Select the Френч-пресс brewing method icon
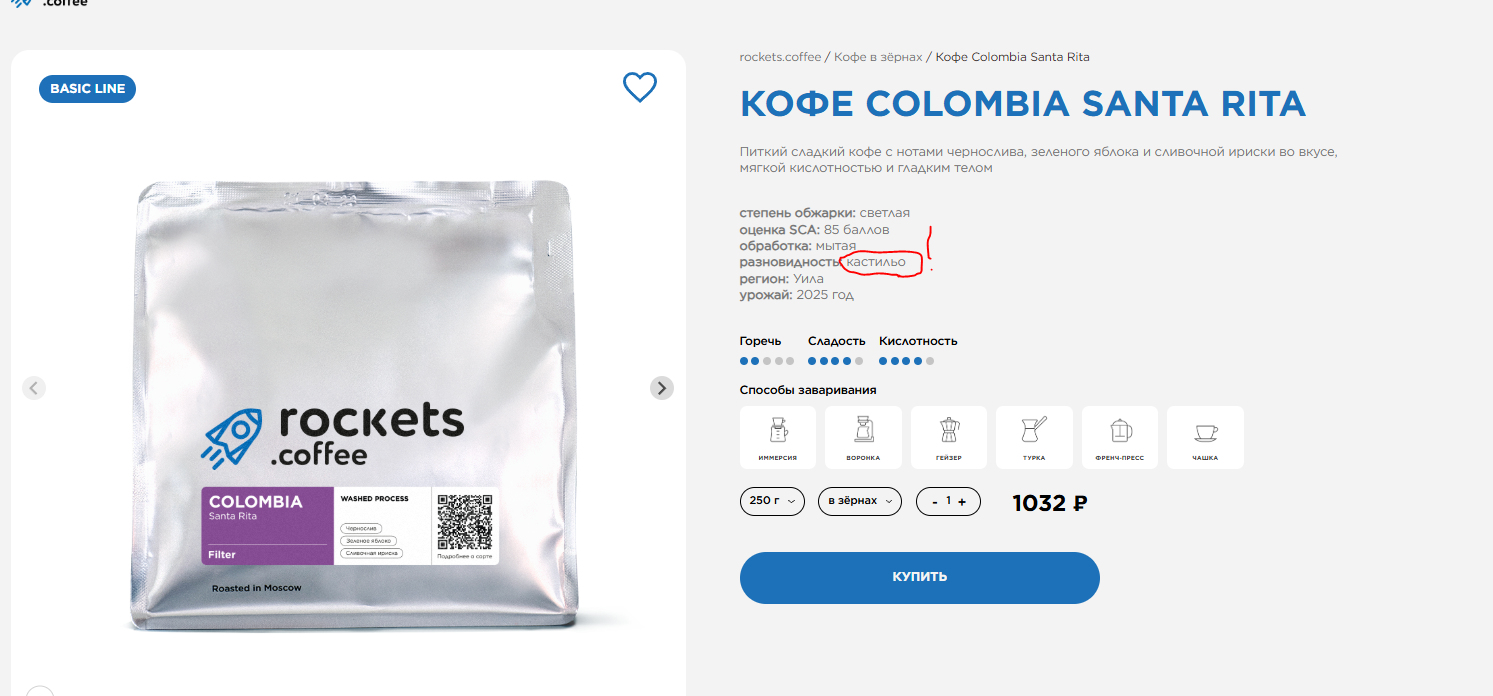This screenshot has height=696, width=1493. click(x=1120, y=437)
